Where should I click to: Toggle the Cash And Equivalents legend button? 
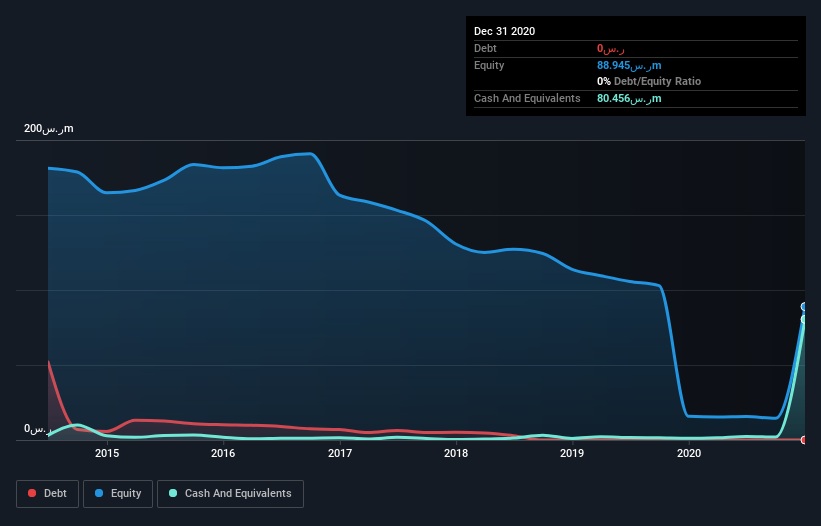pos(230,494)
